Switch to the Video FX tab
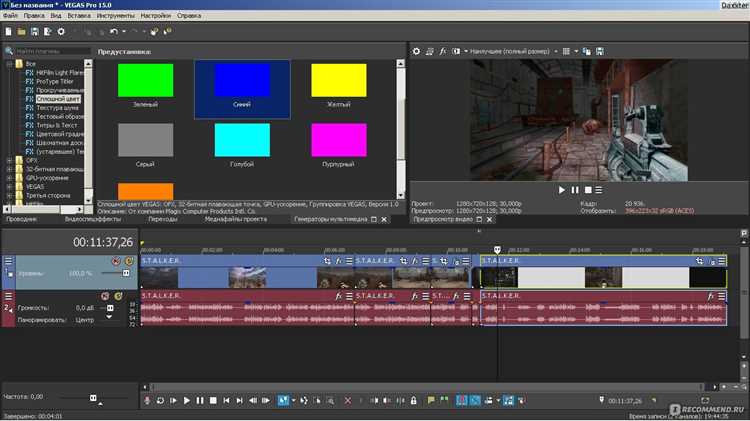The height and width of the screenshot is (421, 750). click(x=93, y=219)
